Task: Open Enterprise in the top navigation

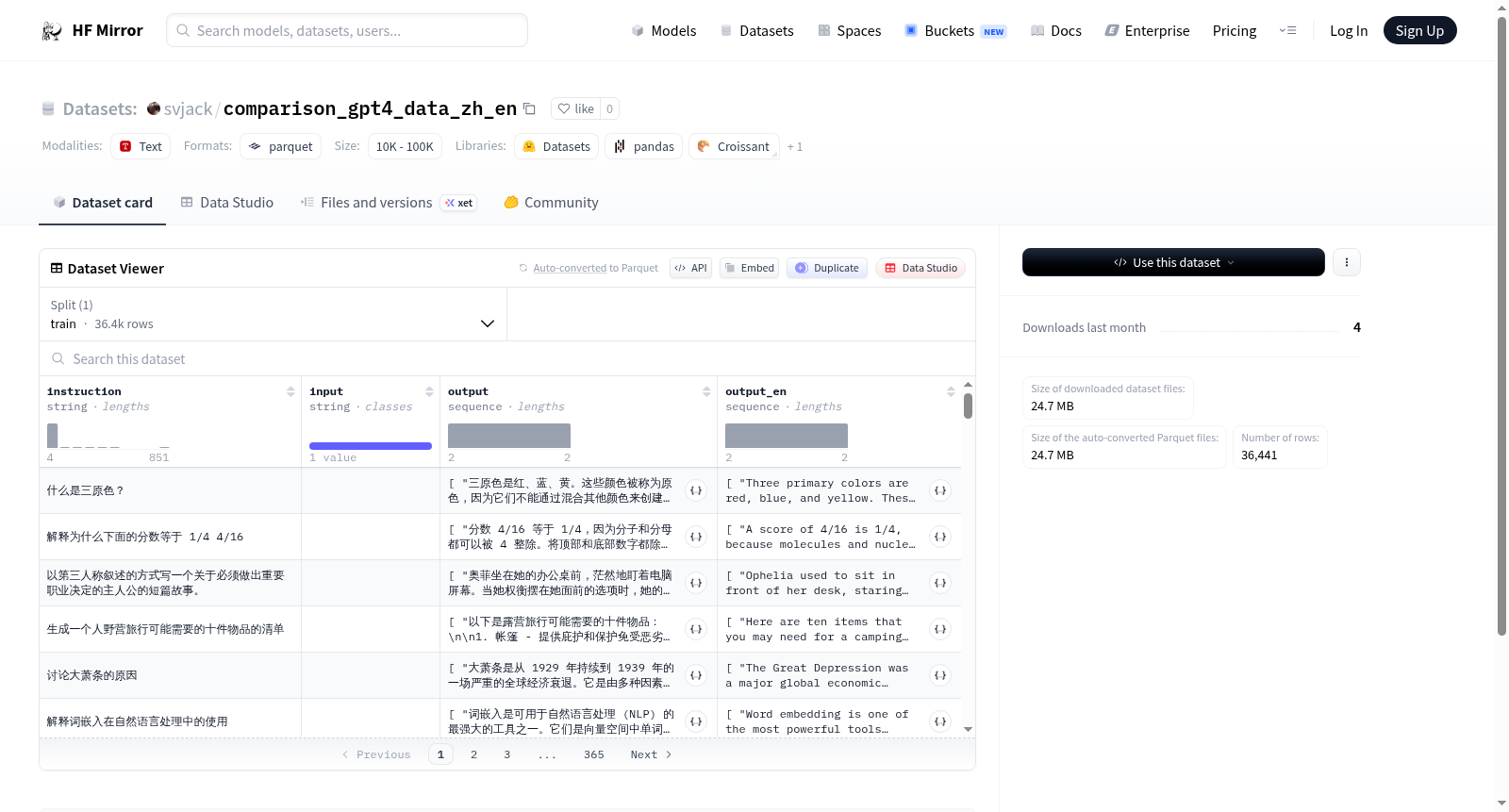Action: (1148, 30)
